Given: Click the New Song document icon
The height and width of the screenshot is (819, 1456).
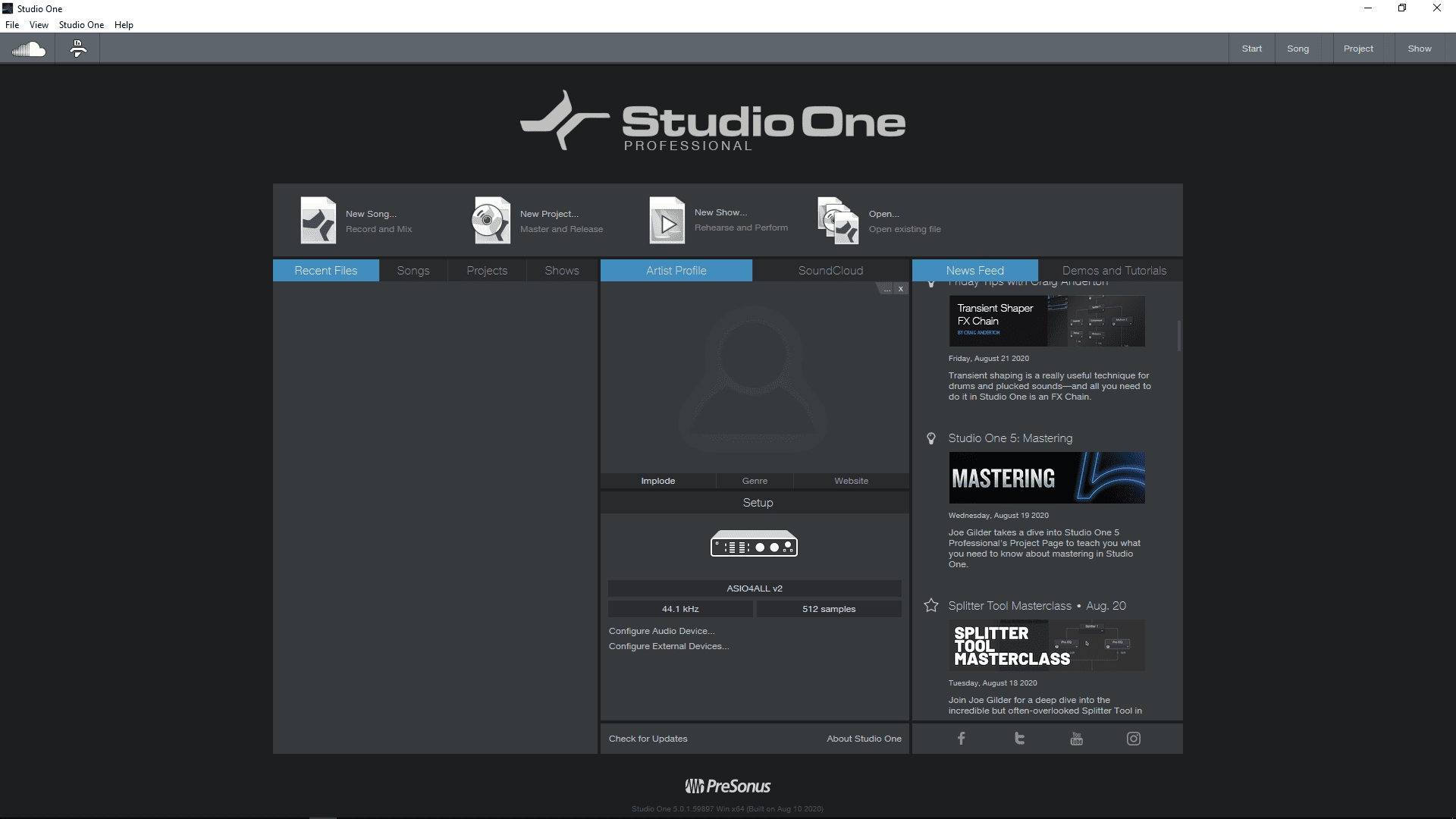Looking at the screenshot, I should point(318,221).
